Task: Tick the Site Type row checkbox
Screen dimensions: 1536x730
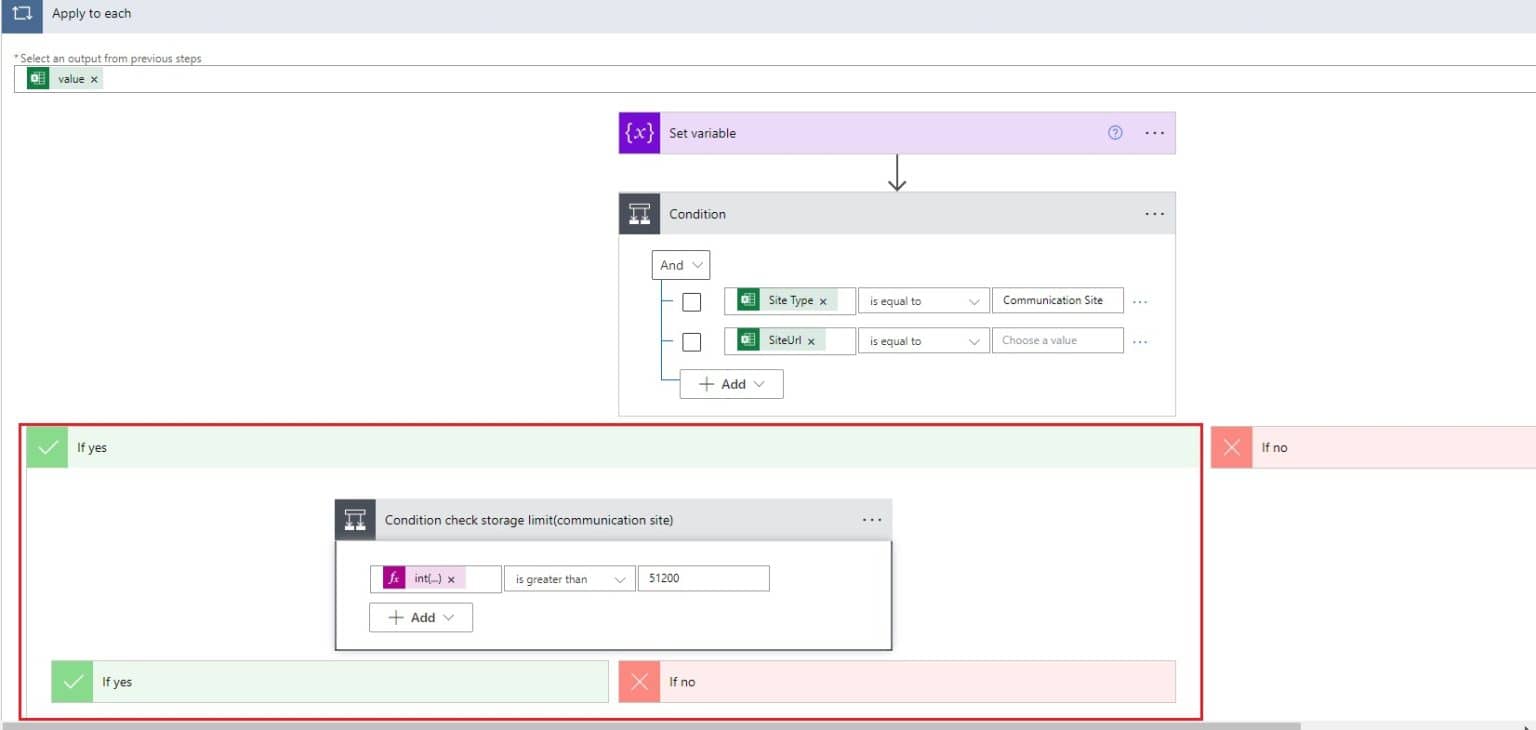Action: tap(691, 301)
